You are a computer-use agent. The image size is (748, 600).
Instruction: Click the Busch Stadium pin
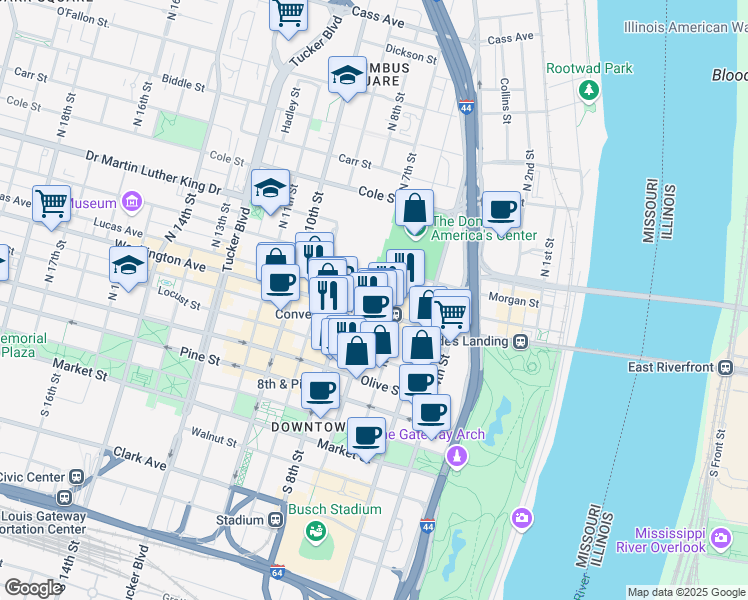315,532
